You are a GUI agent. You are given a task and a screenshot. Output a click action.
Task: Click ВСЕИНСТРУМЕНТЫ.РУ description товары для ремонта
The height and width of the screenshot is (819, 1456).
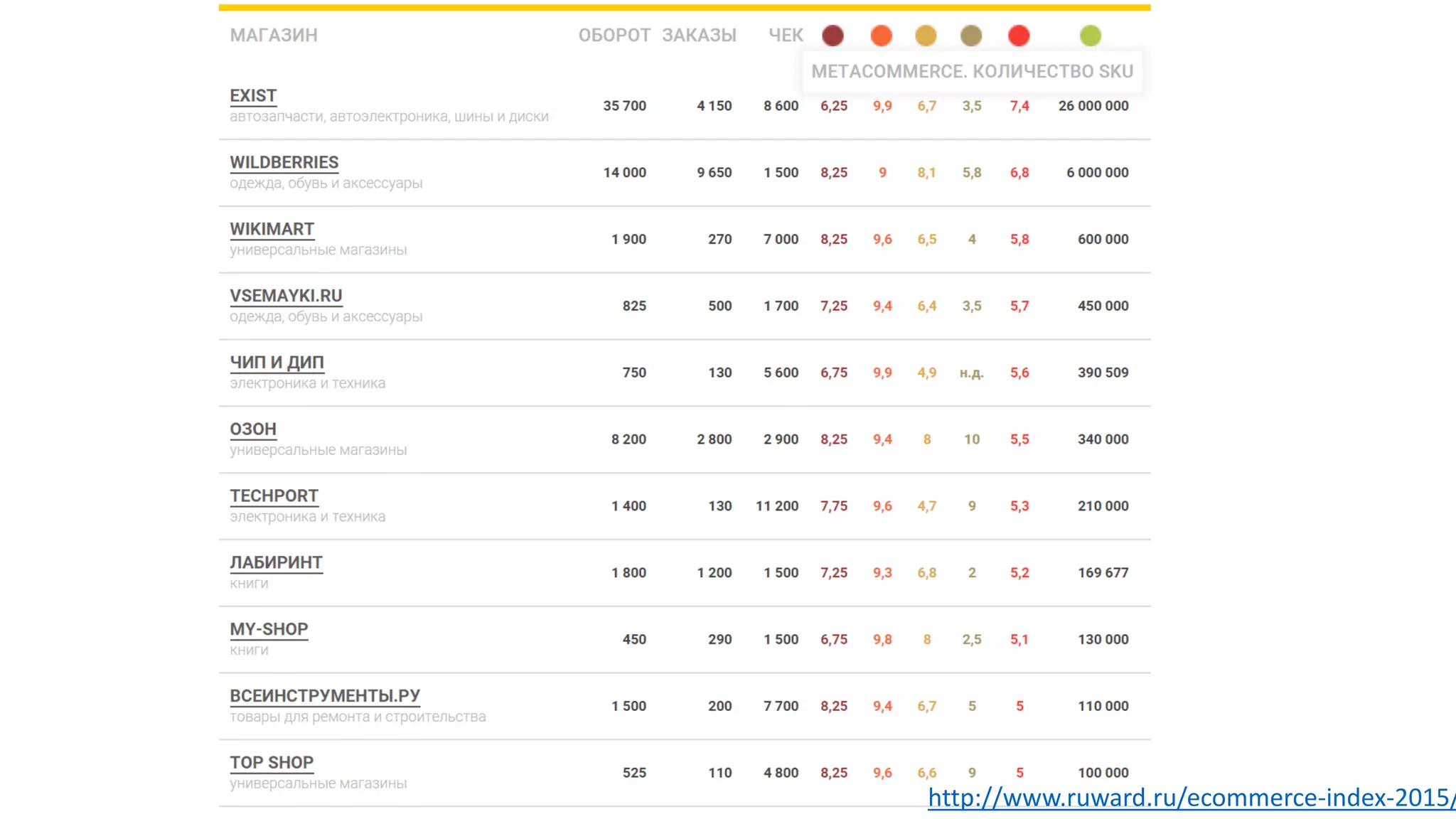click(358, 717)
